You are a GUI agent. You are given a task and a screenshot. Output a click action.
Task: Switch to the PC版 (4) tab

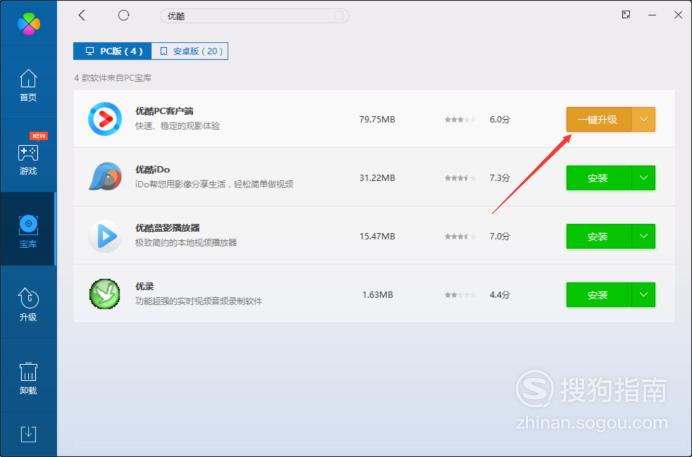point(113,51)
